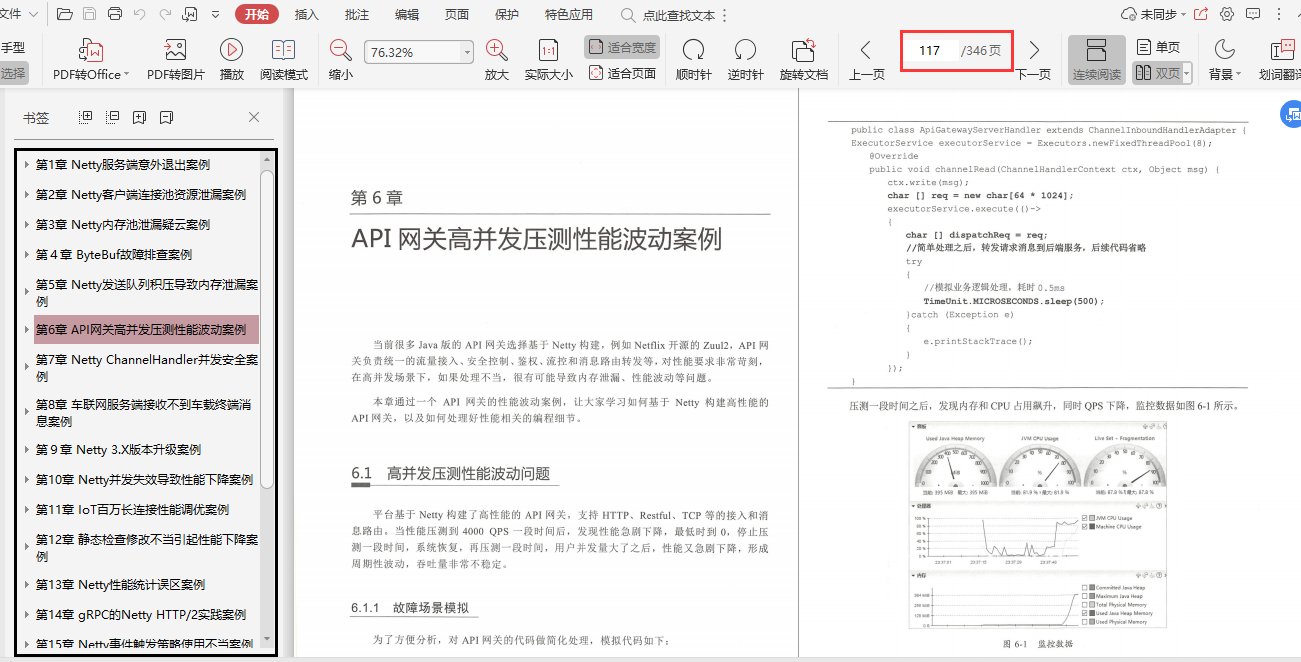Open bookmark 第7章 Netty ChannelHandler并发安全案例
1301x662 pixels.
pos(147,368)
